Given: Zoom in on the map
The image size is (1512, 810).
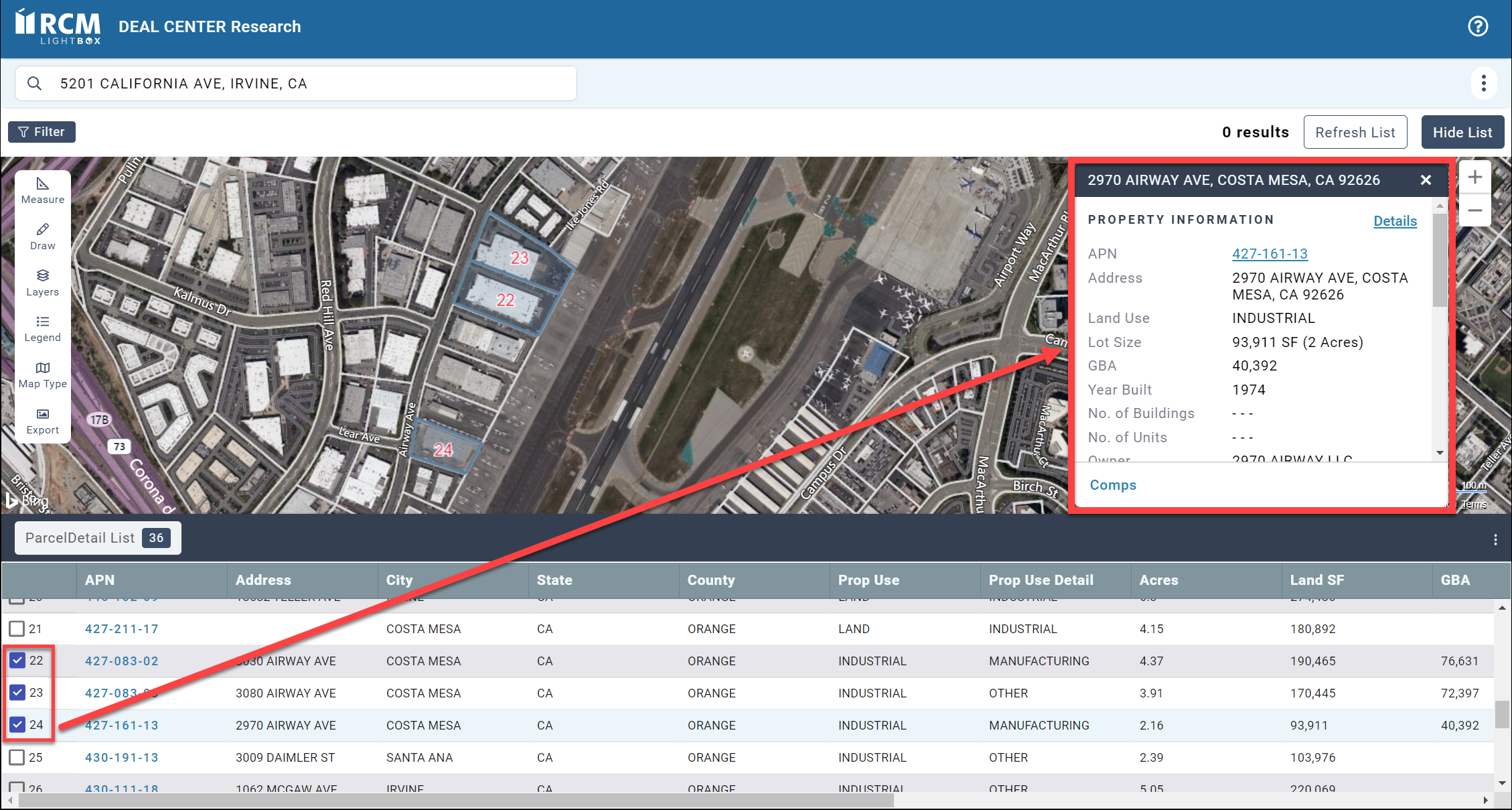Looking at the screenshot, I should point(1475,178).
